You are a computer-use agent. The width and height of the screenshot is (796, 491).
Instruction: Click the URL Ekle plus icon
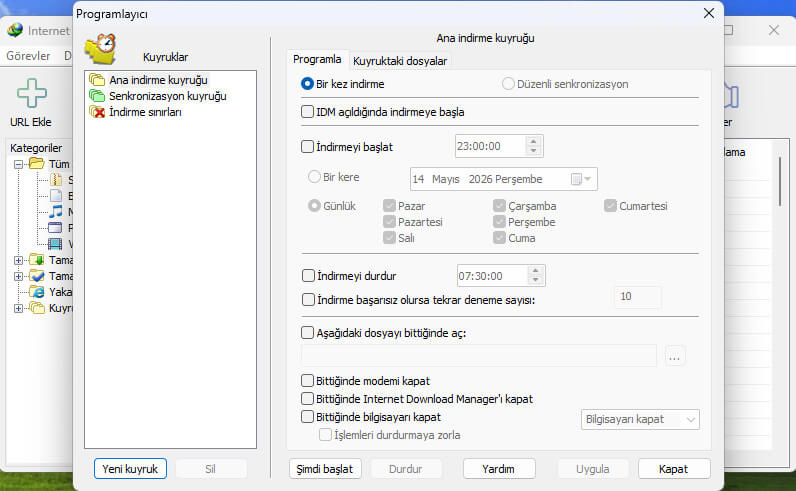[x=31, y=93]
